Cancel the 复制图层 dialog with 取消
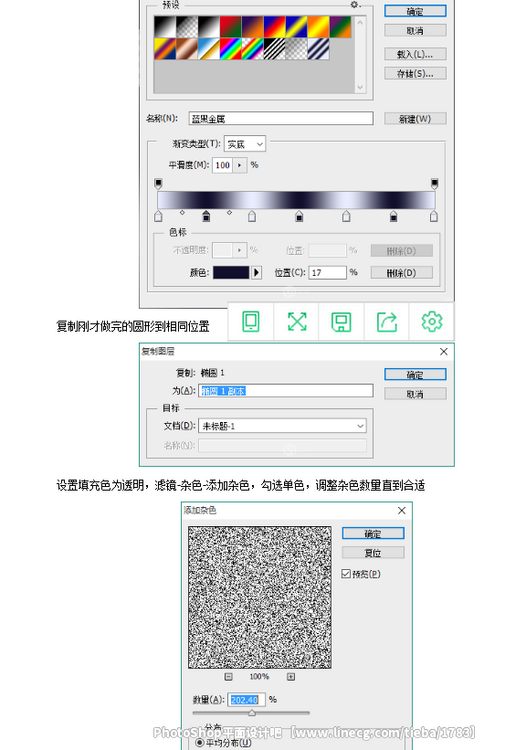This screenshot has height=750, width=526. point(415,394)
